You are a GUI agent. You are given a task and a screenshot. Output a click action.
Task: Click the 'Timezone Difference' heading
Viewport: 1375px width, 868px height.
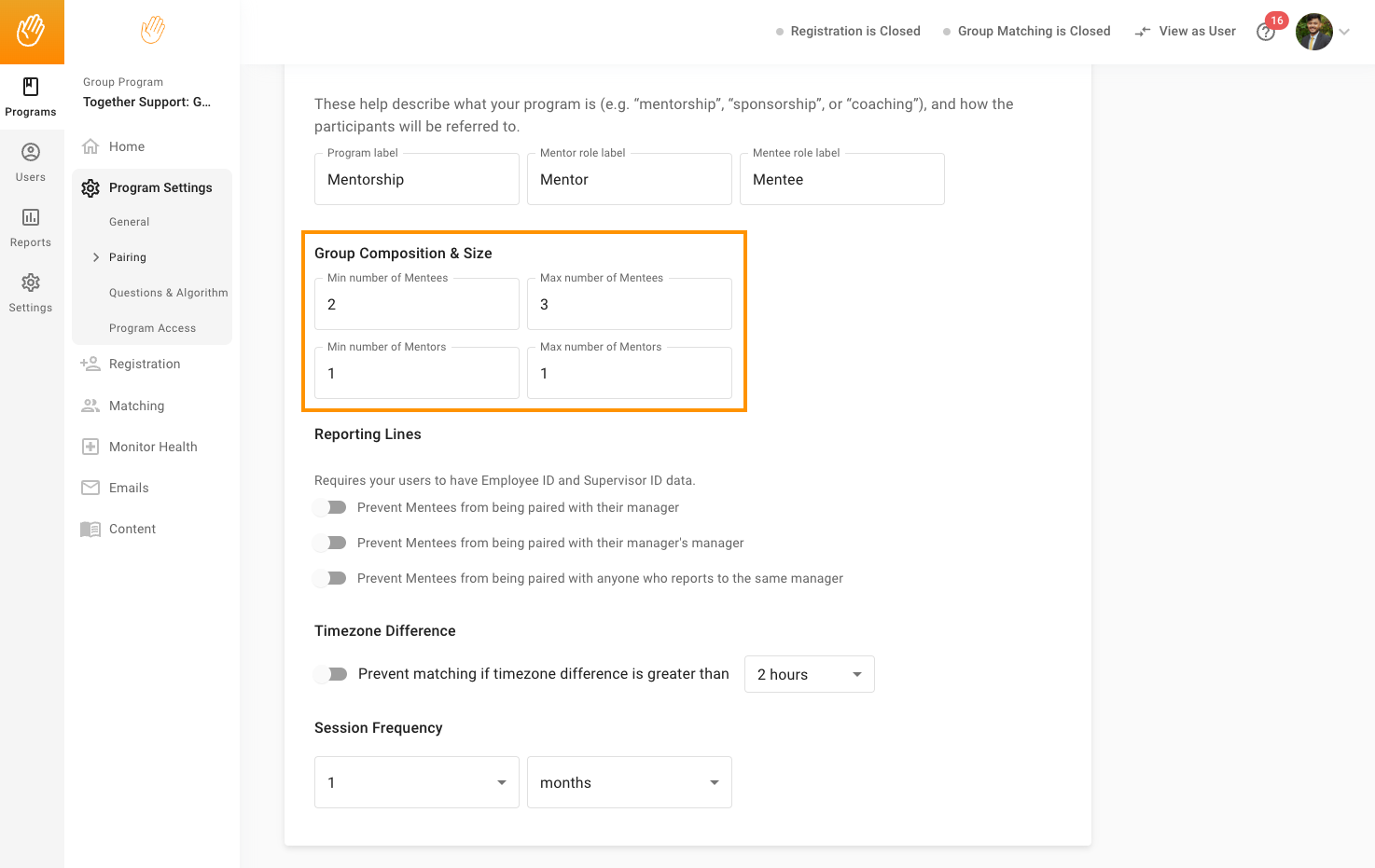[385, 630]
